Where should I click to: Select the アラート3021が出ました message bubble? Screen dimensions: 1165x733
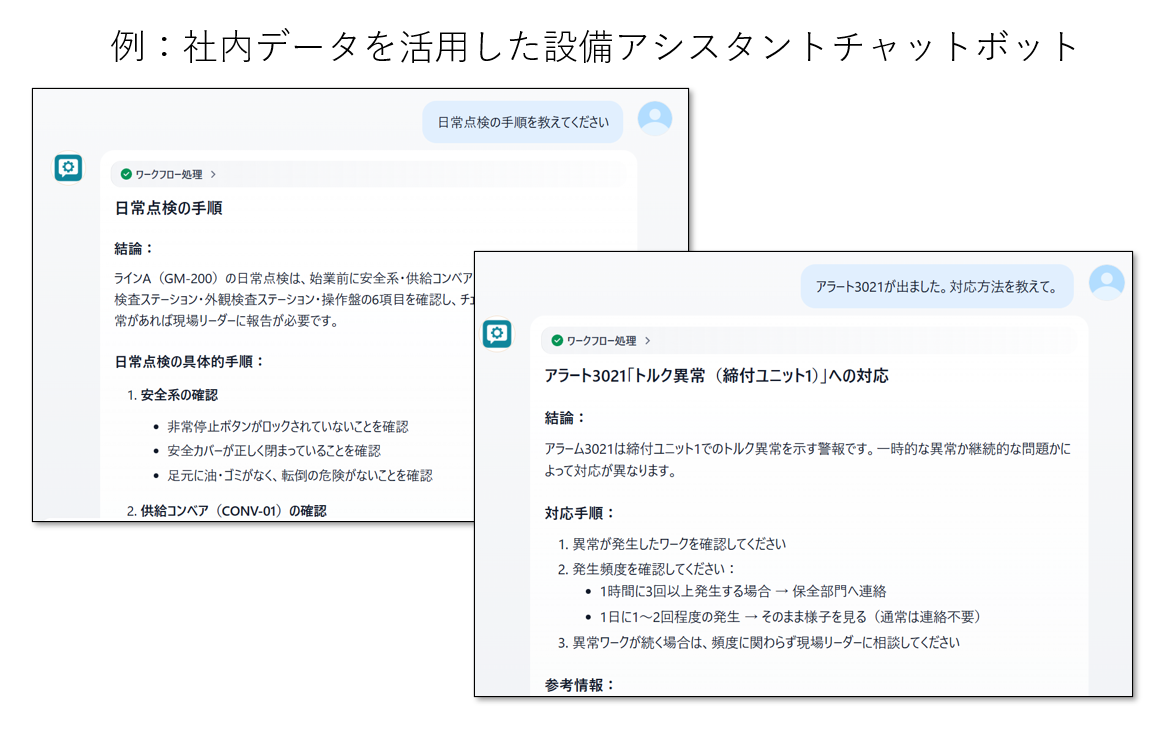[x=937, y=285]
